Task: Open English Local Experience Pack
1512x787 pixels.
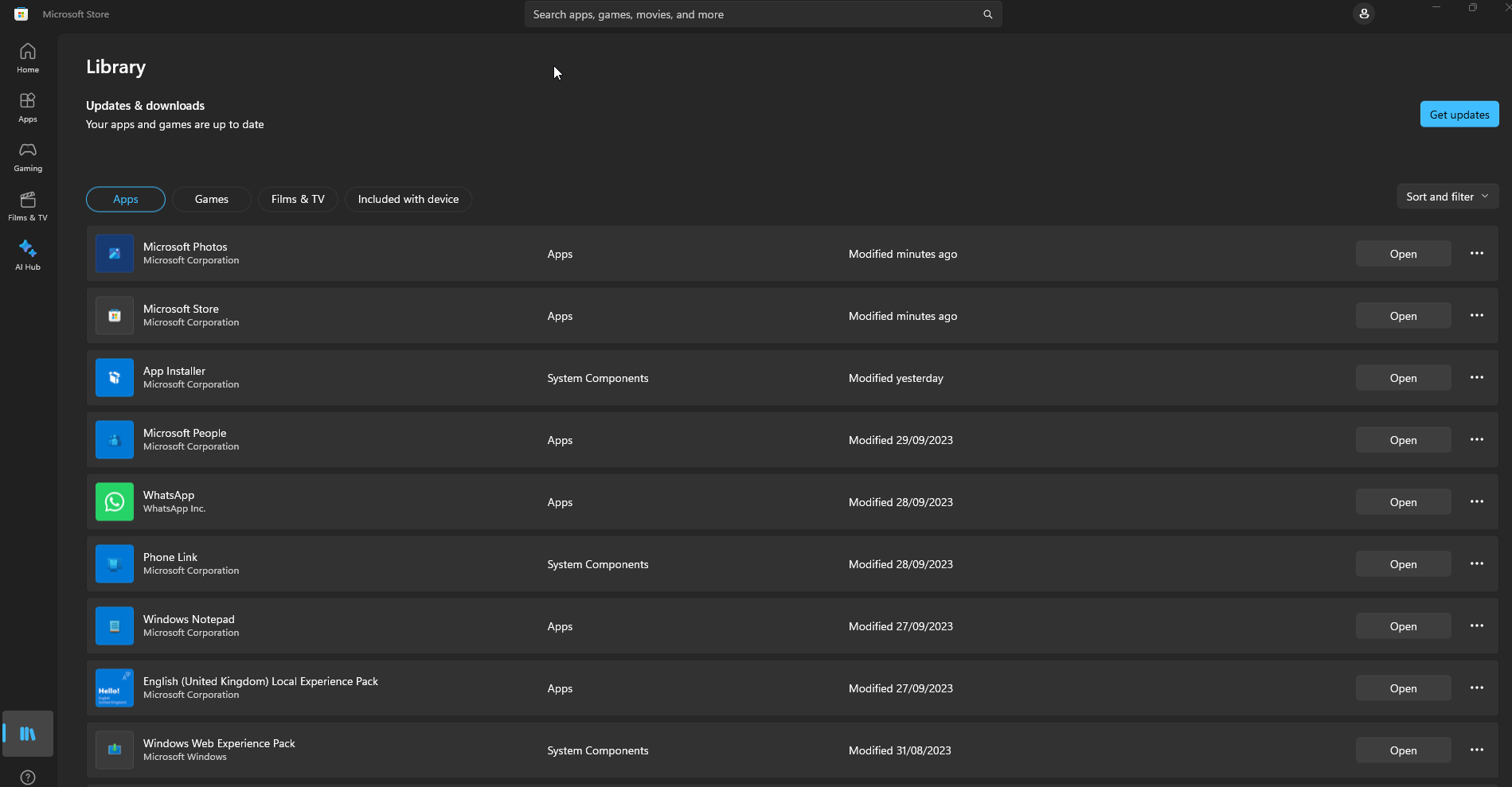Action: click(x=1403, y=688)
